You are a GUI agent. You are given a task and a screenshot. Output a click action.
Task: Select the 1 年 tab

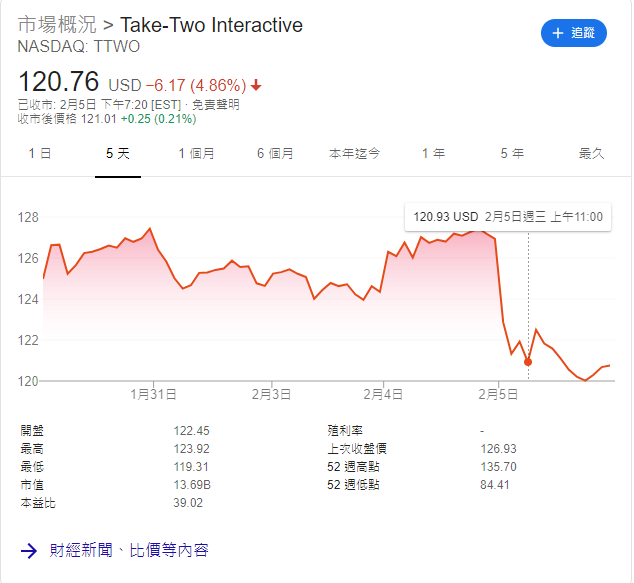433,153
